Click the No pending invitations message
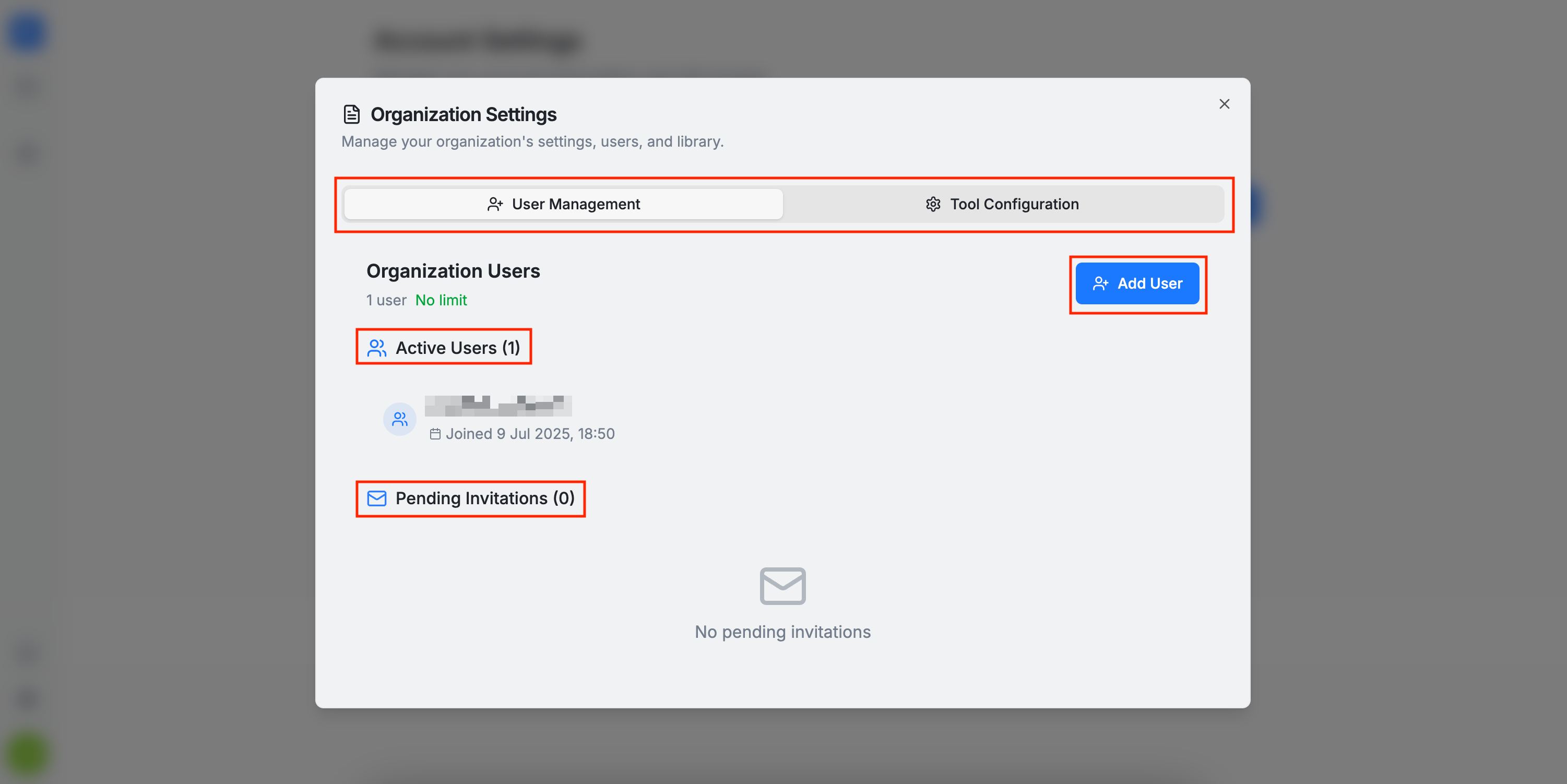This screenshot has height=784, width=1567. click(782, 632)
